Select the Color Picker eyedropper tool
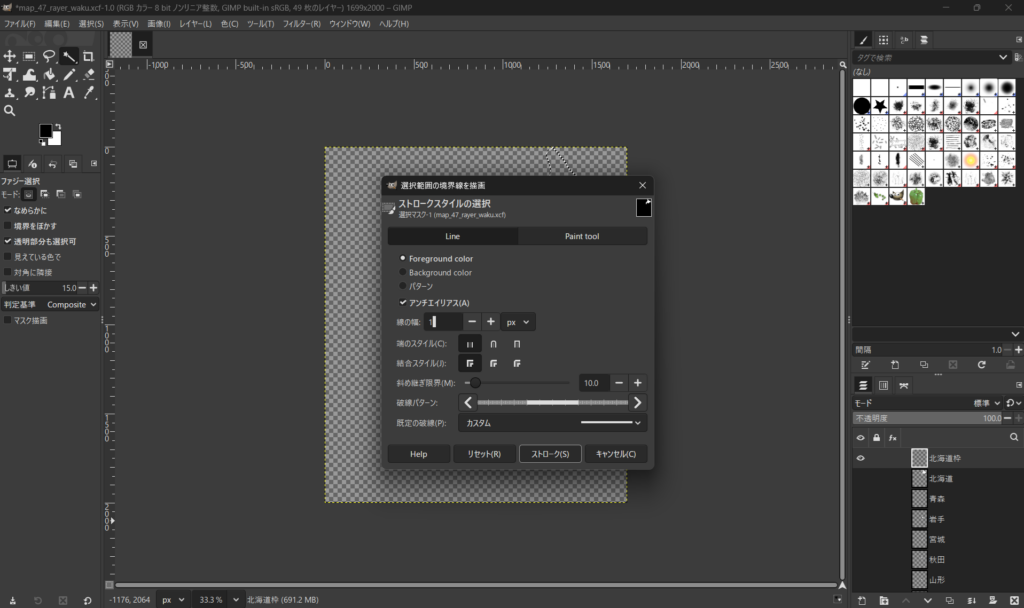The image size is (1024, 608). point(89,93)
